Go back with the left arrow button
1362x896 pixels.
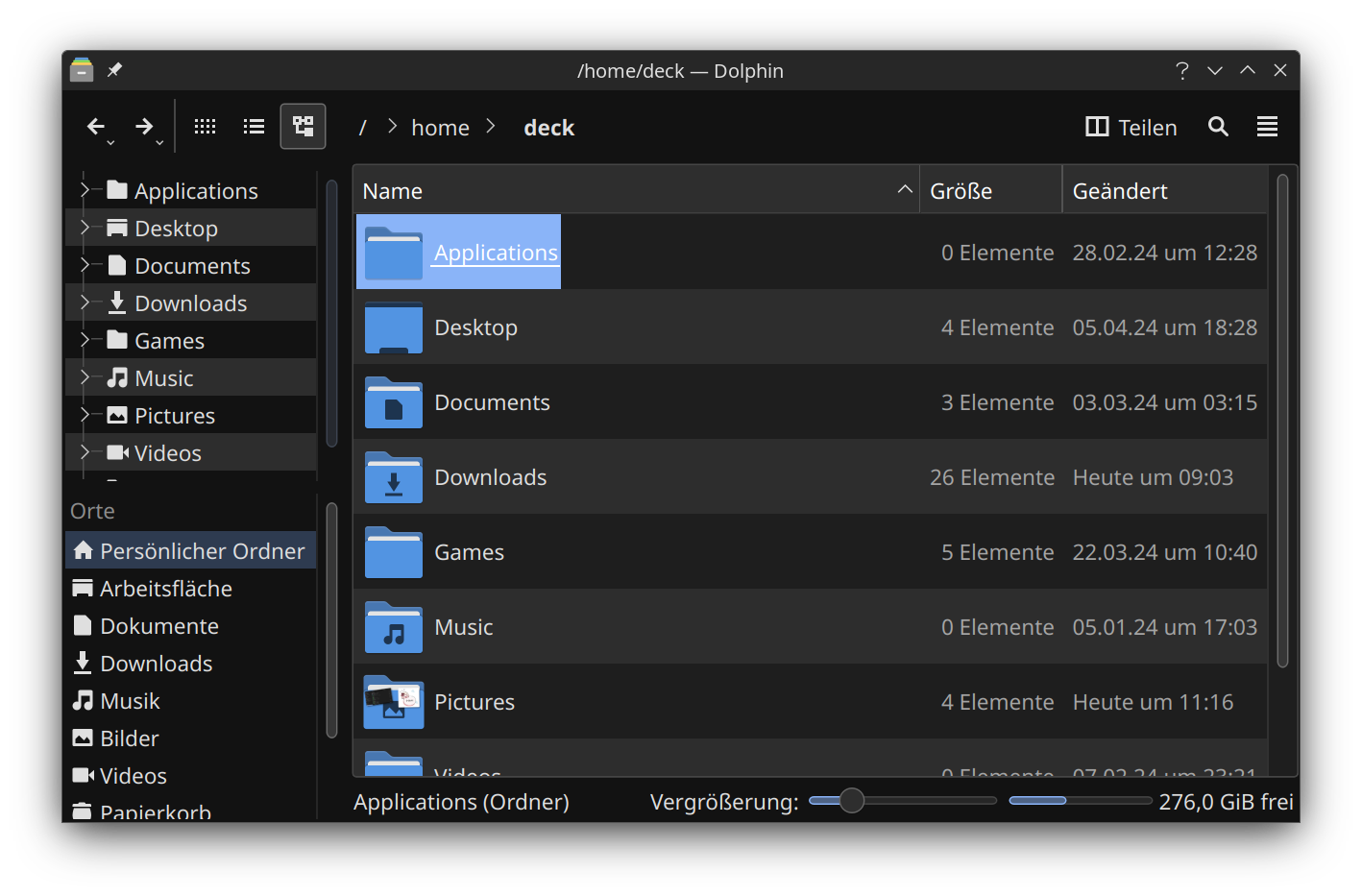pyautogui.click(x=95, y=126)
